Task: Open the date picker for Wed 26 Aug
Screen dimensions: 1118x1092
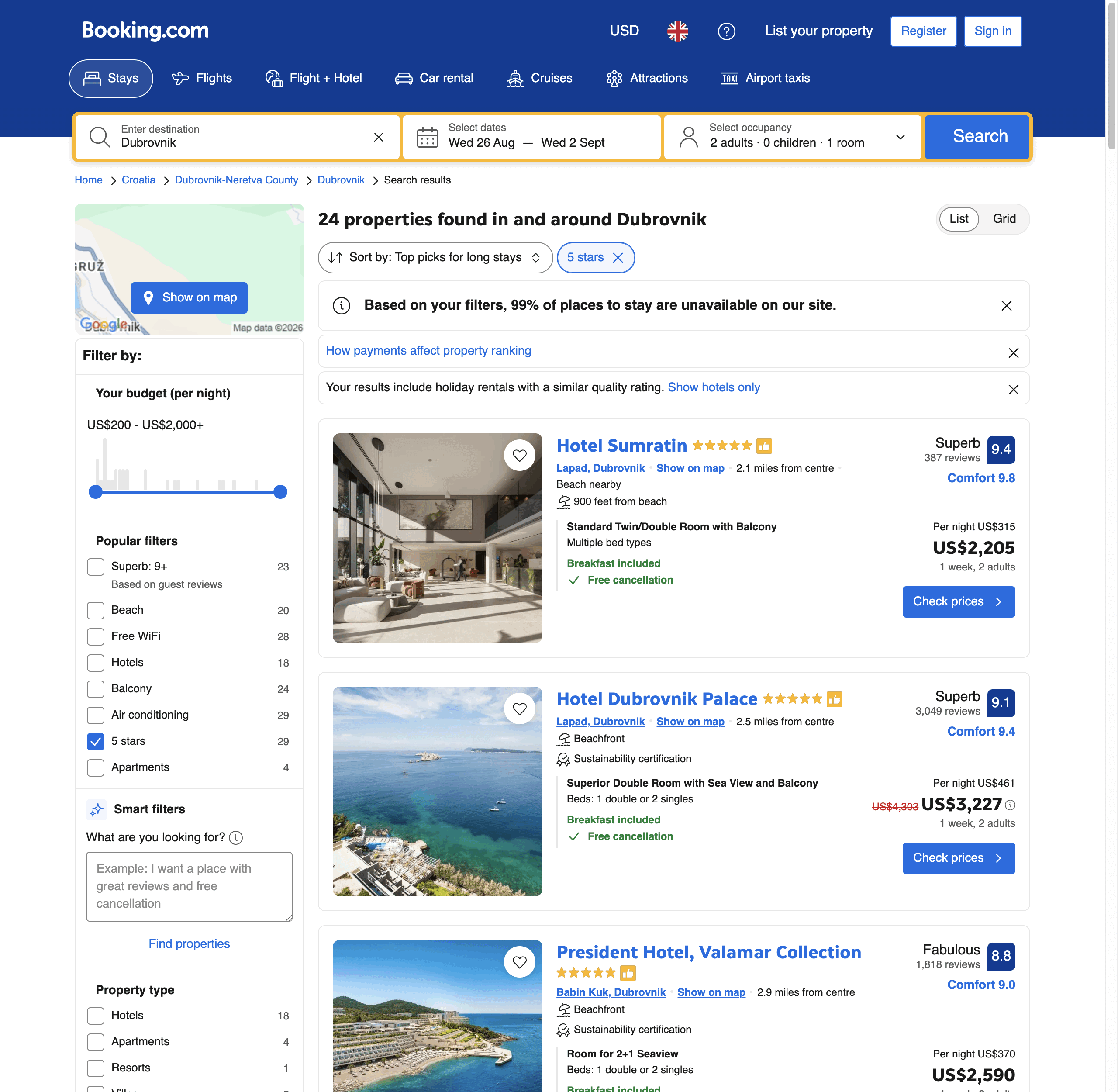Action: point(482,143)
